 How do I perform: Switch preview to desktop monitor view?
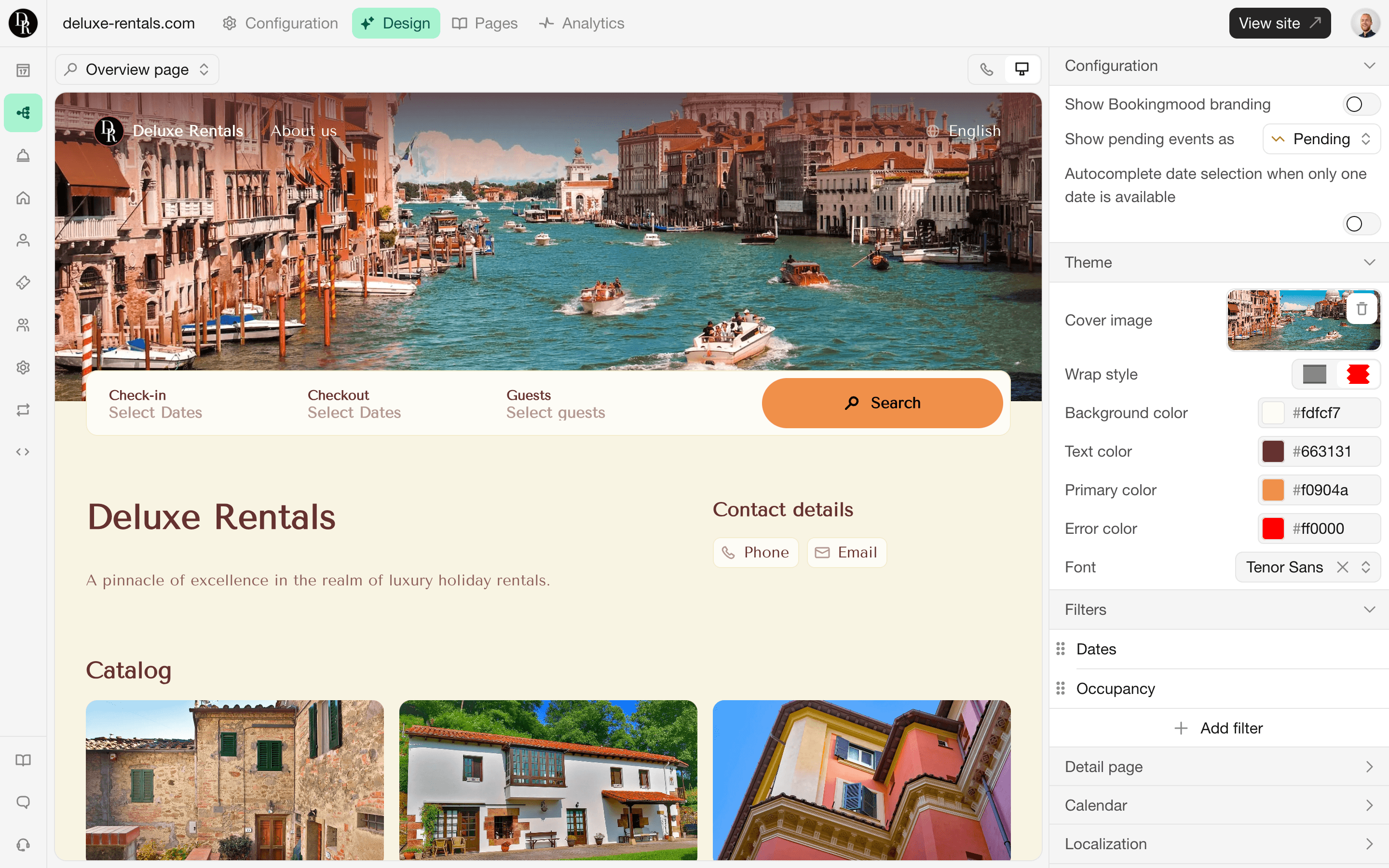pos(1021,69)
